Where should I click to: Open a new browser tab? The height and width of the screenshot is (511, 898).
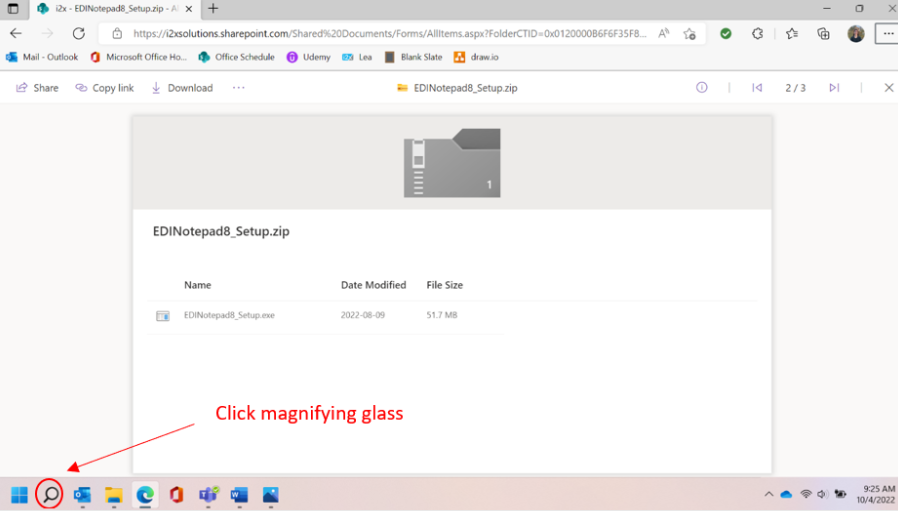pyautogui.click(x=213, y=9)
